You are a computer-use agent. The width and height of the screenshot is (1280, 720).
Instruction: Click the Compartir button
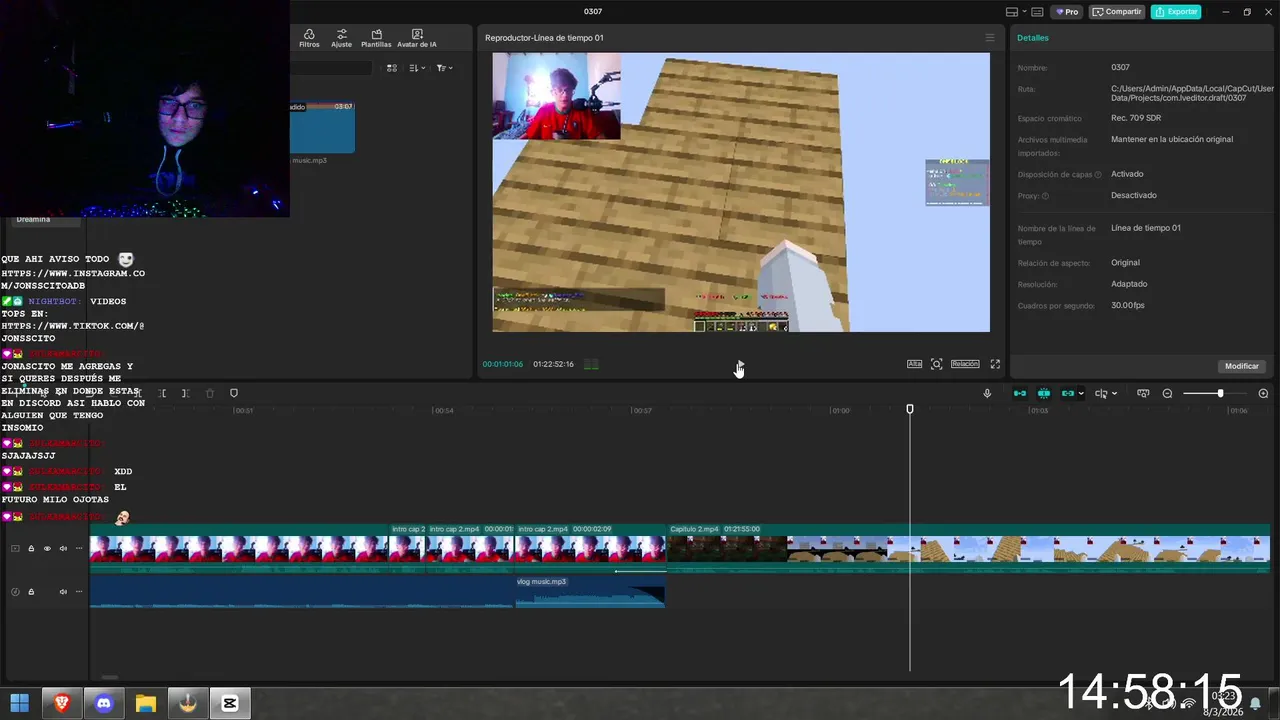click(1117, 12)
